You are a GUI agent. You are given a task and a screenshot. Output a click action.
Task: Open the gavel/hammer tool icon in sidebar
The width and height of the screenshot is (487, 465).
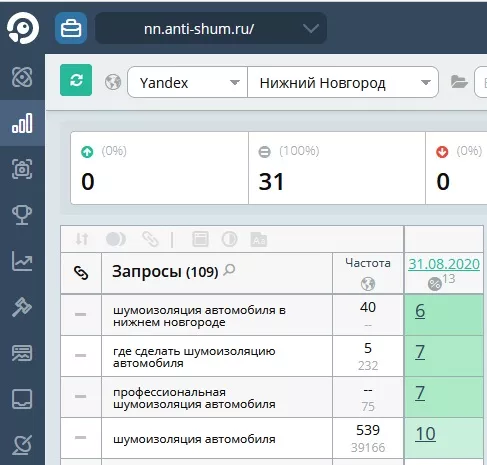click(22, 307)
